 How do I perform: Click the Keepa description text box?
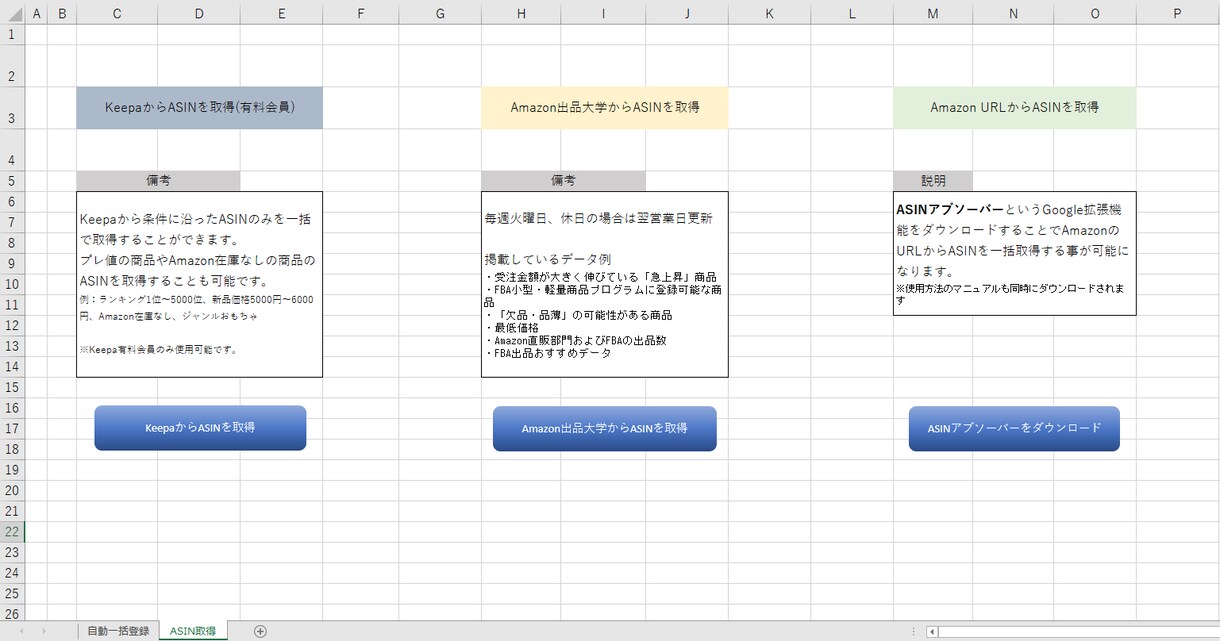(x=200, y=284)
